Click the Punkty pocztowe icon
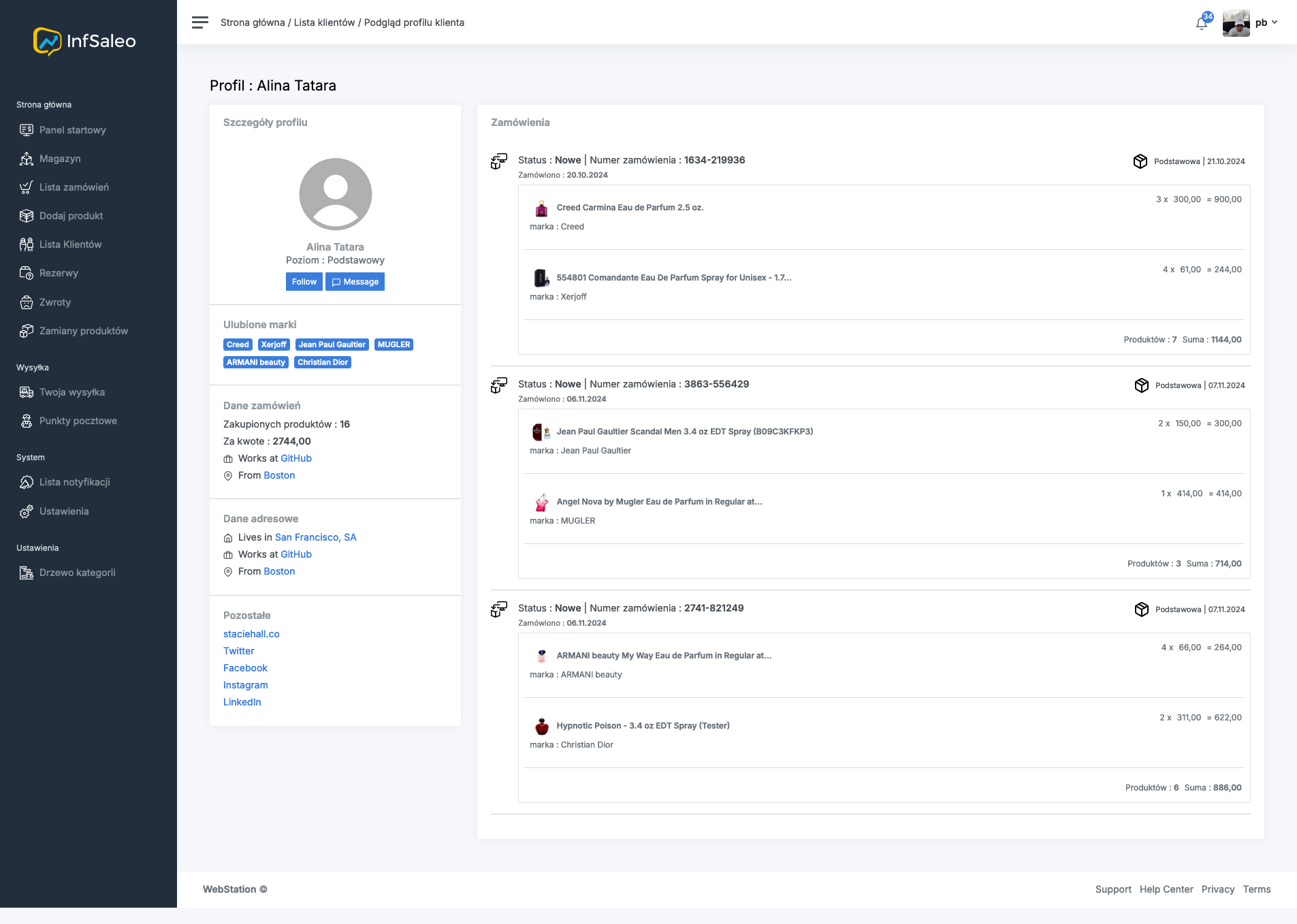This screenshot has height=924, width=1297. (x=27, y=421)
